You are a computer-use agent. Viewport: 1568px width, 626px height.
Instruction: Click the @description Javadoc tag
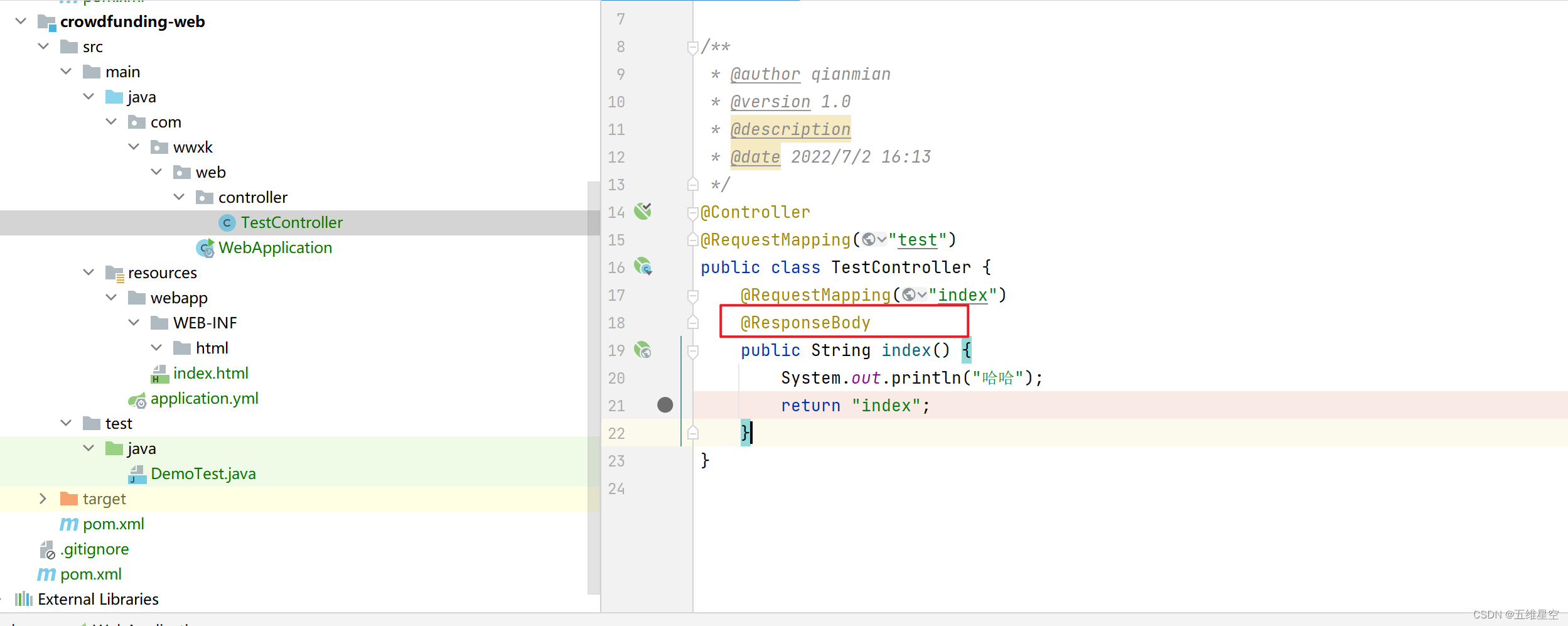tap(790, 129)
